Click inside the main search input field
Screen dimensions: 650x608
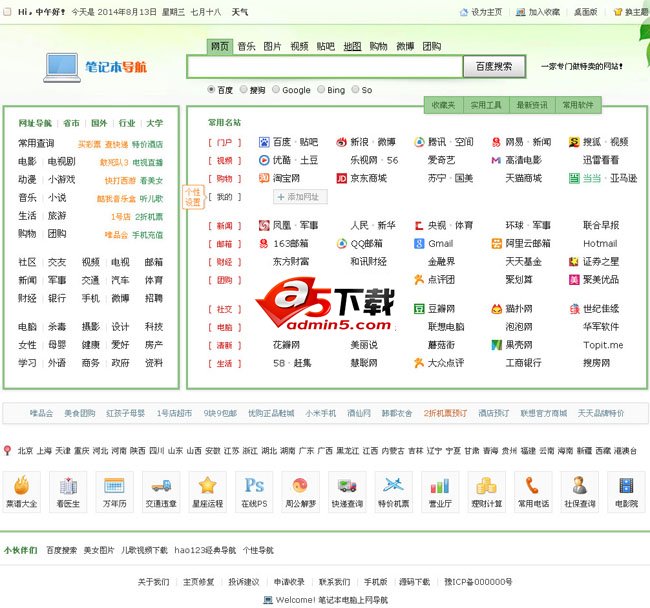coord(325,66)
